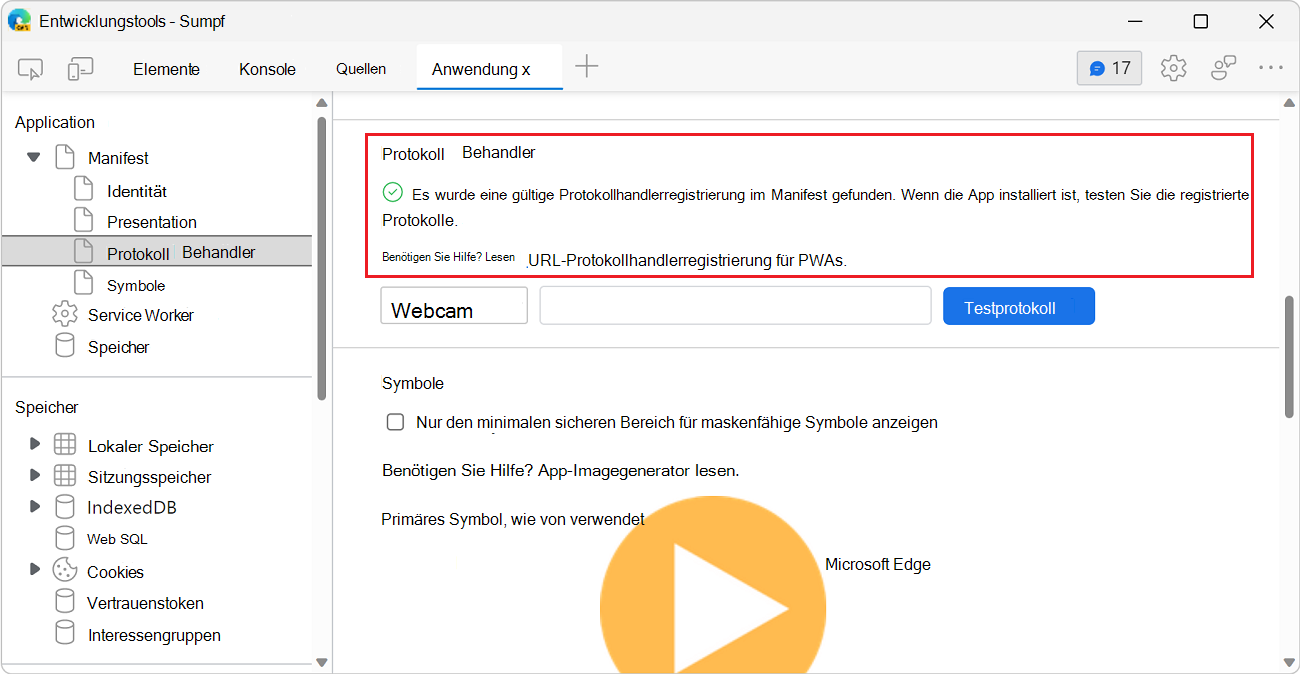Select Web SQL in the sidebar
The width and height of the screenshot is (1300, 674).
(117, 539)
